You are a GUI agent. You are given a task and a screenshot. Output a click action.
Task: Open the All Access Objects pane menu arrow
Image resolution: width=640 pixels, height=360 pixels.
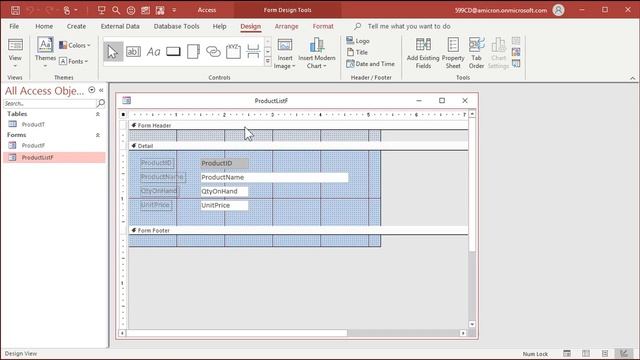(92, 90)
